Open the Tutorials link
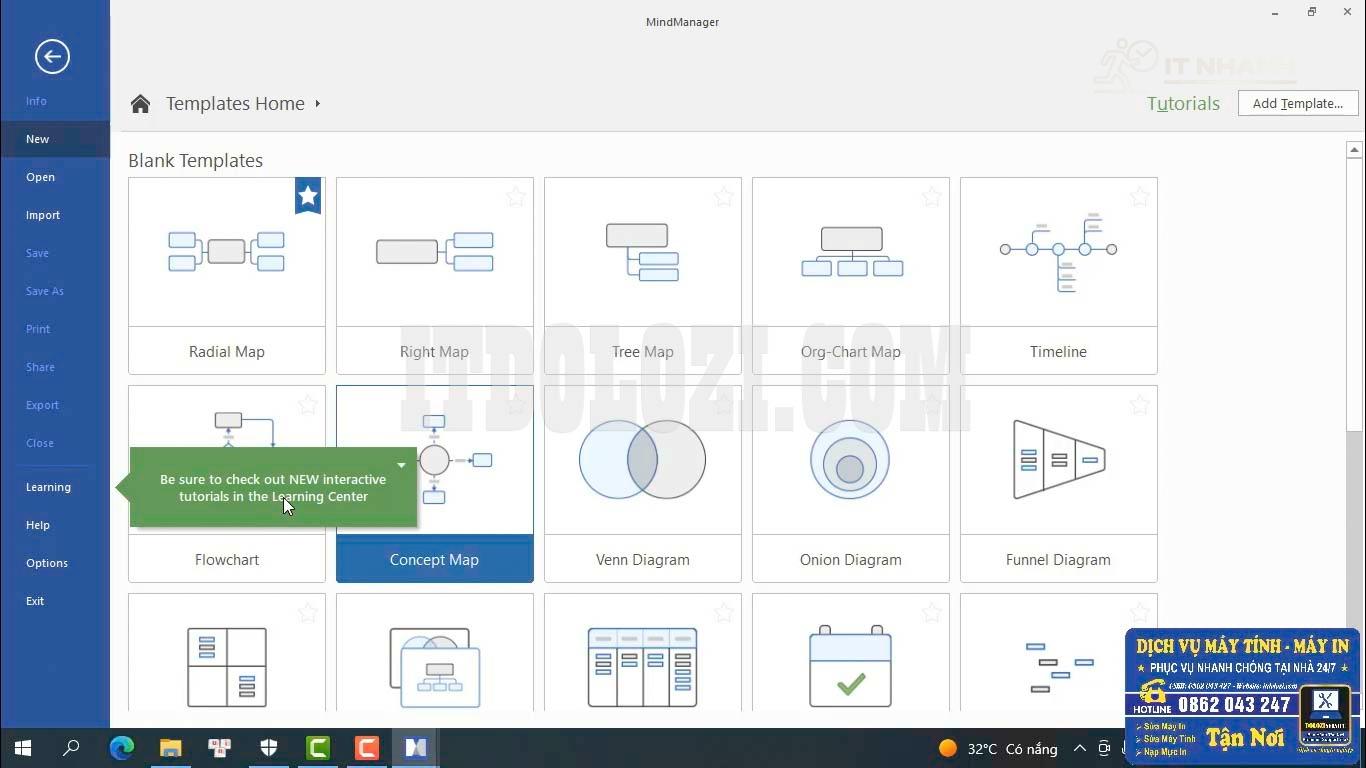Image resolution: width=1366 pixels, height=768 pixels. pyautogui.click(x=1183, y=104)
